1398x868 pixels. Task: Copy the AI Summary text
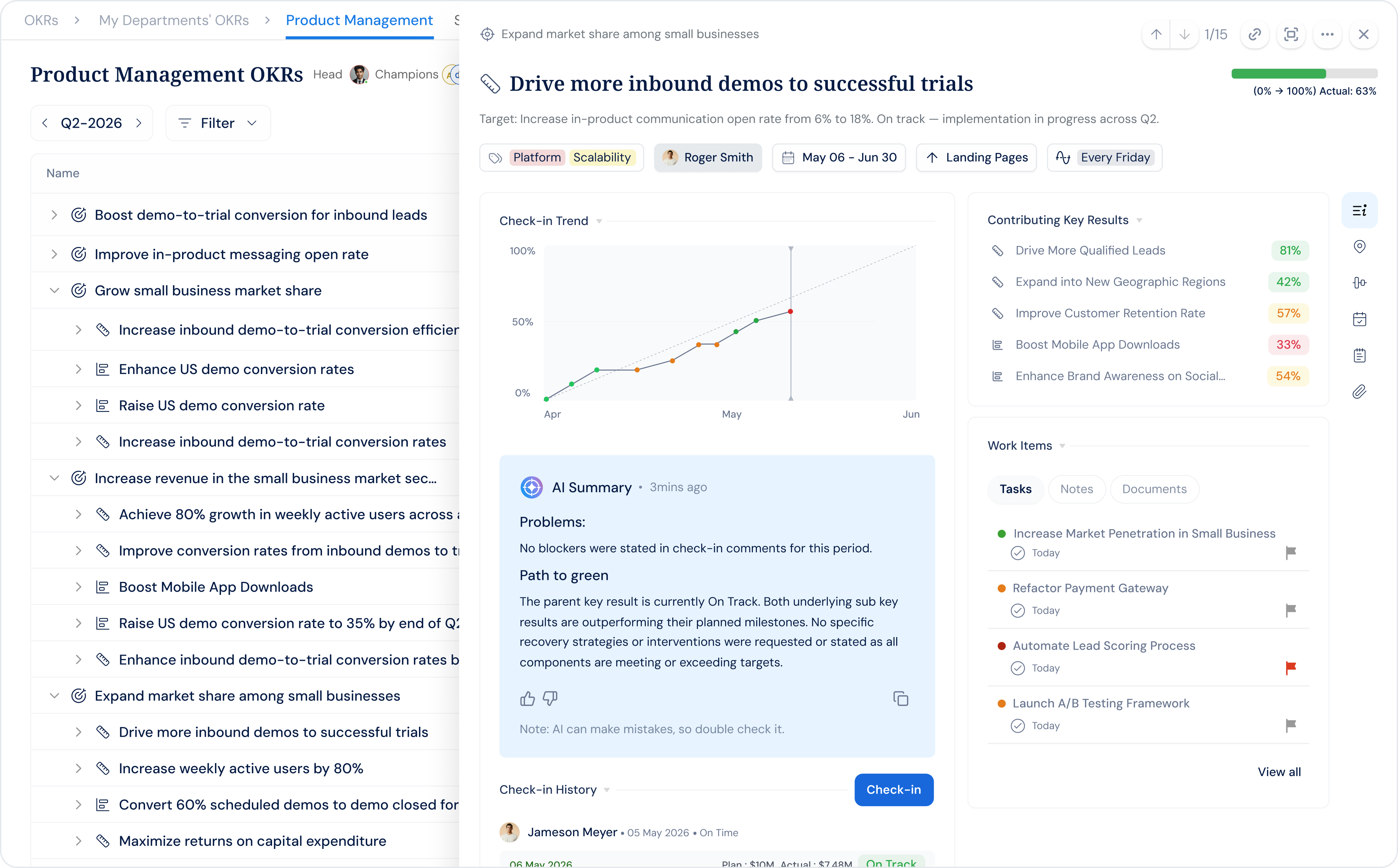(x=900, y=699)
